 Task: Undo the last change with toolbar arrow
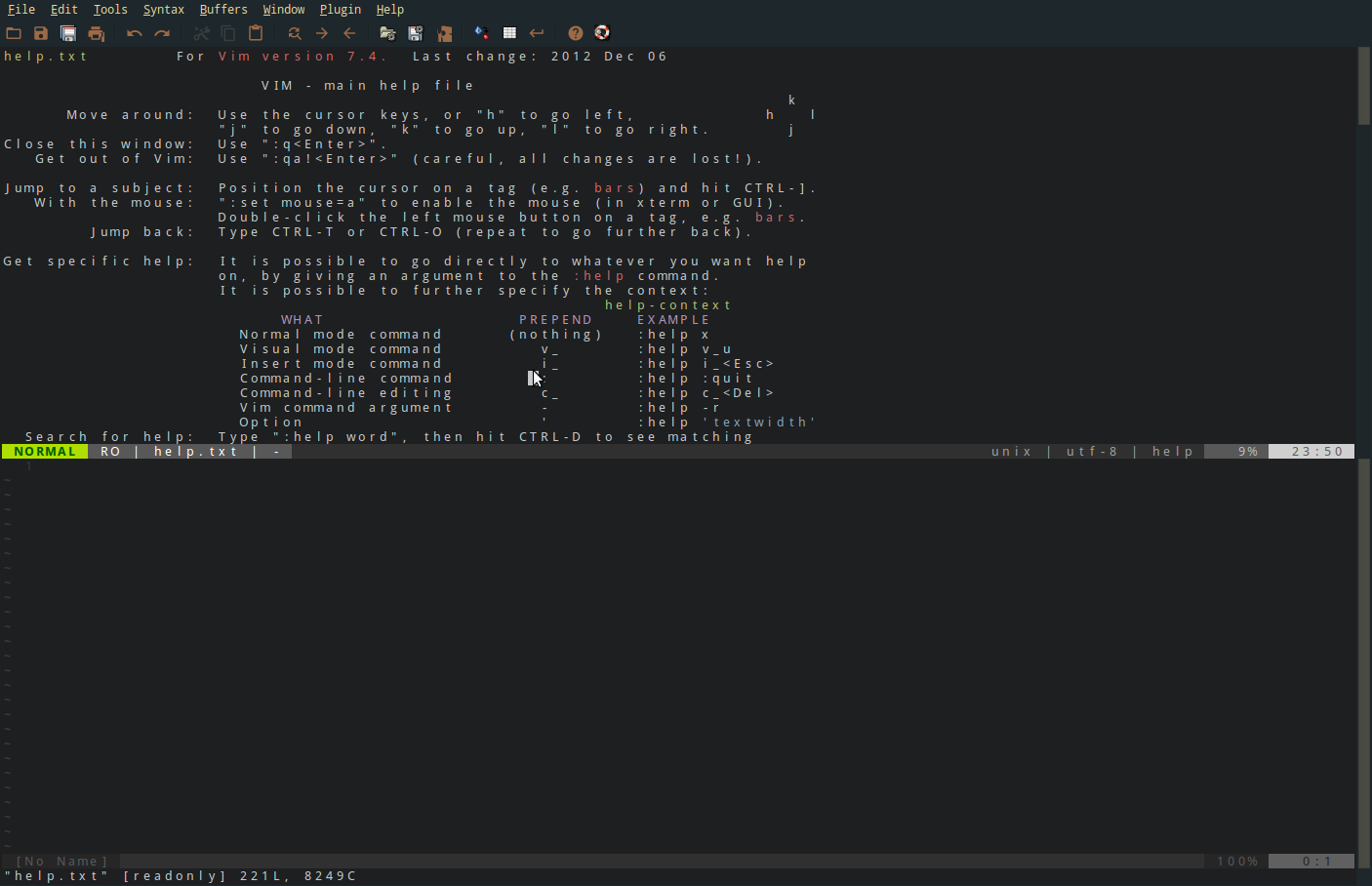[135, 33]
